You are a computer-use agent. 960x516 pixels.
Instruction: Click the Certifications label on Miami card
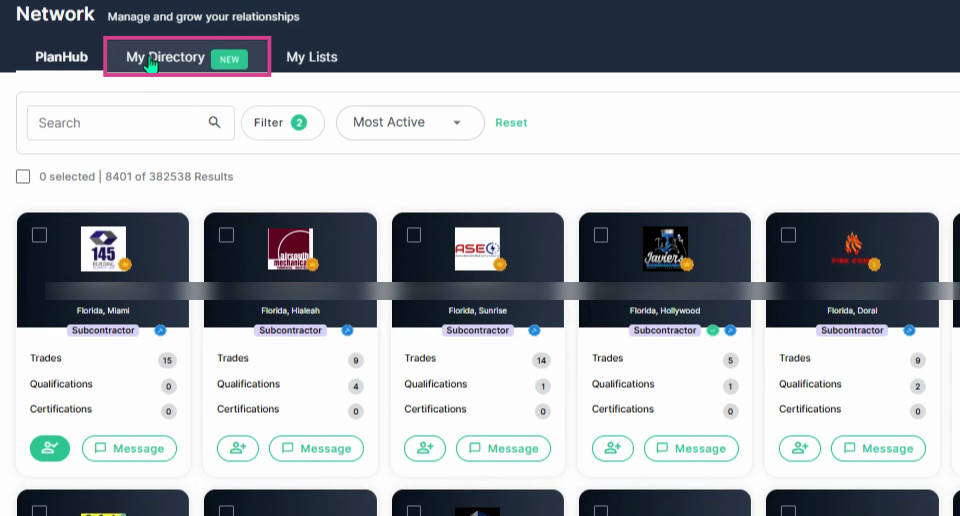(61, 409)
